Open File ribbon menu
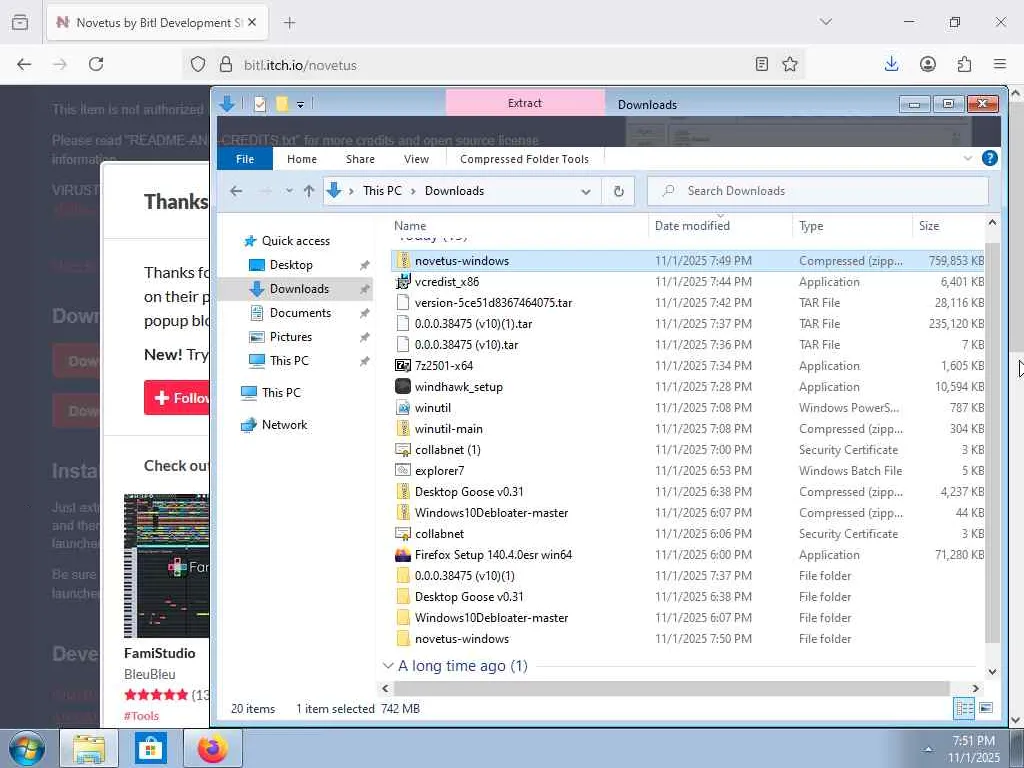This screenshot has height=768, width=1024. click(x=245, y=159)
